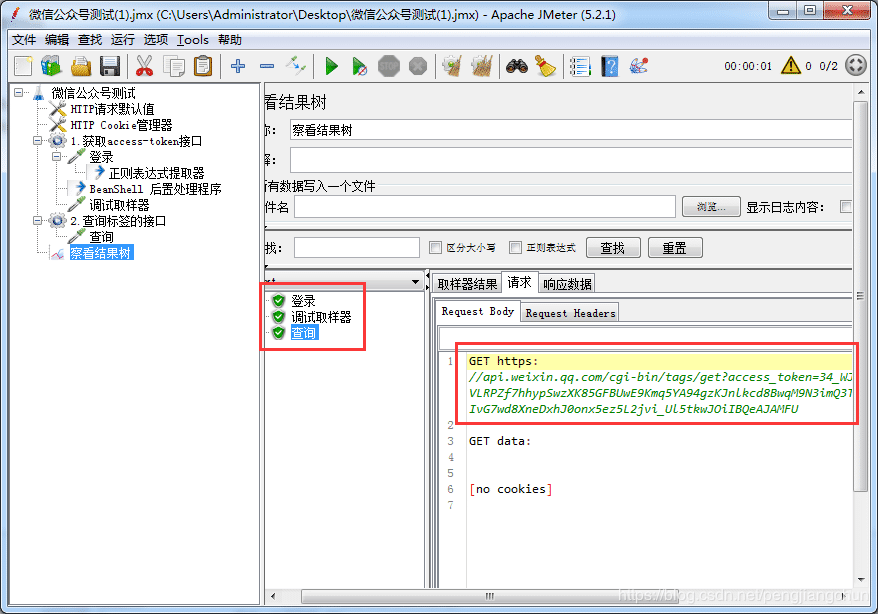Click the Open file folder icon
The height and width of the screenshot is (614, 878).
81,66
